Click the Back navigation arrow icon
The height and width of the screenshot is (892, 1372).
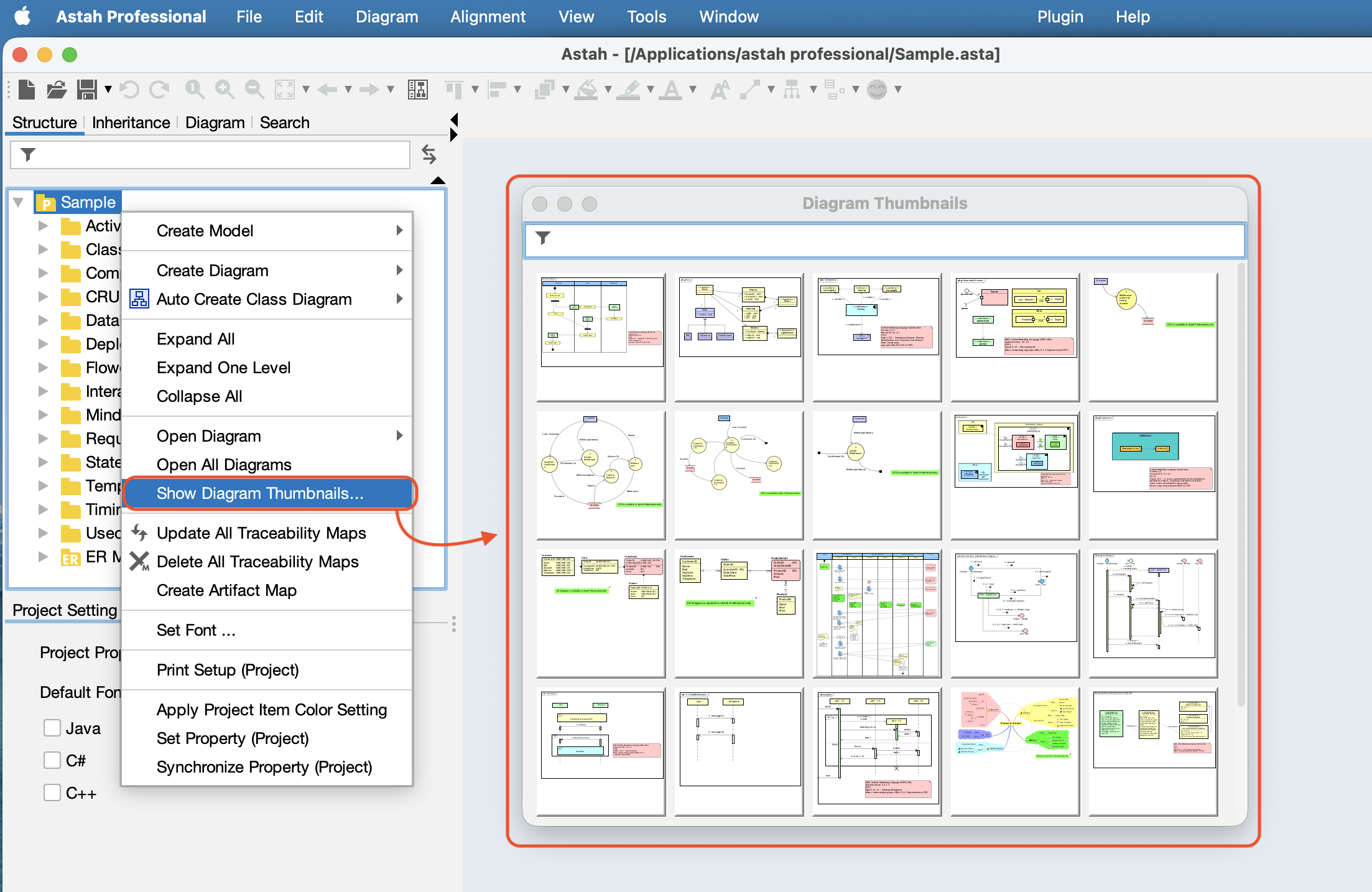[327, 90]
